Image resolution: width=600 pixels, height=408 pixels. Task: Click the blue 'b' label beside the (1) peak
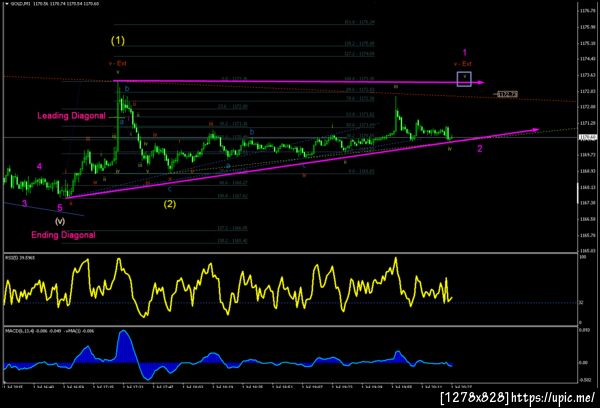pyautogui.click(x=127, y=89)
